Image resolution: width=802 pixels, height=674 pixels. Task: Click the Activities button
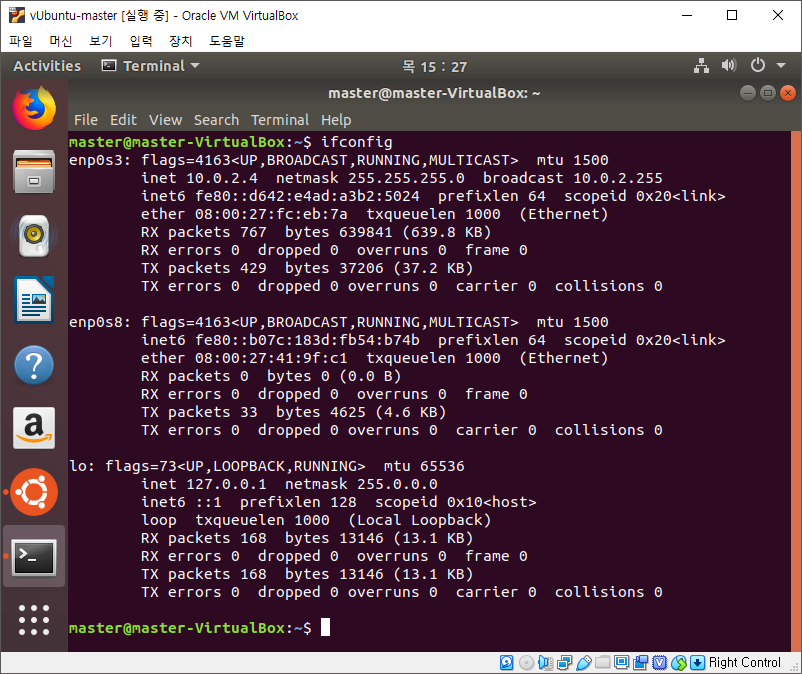pyautogui.click(x=47, y=66)
